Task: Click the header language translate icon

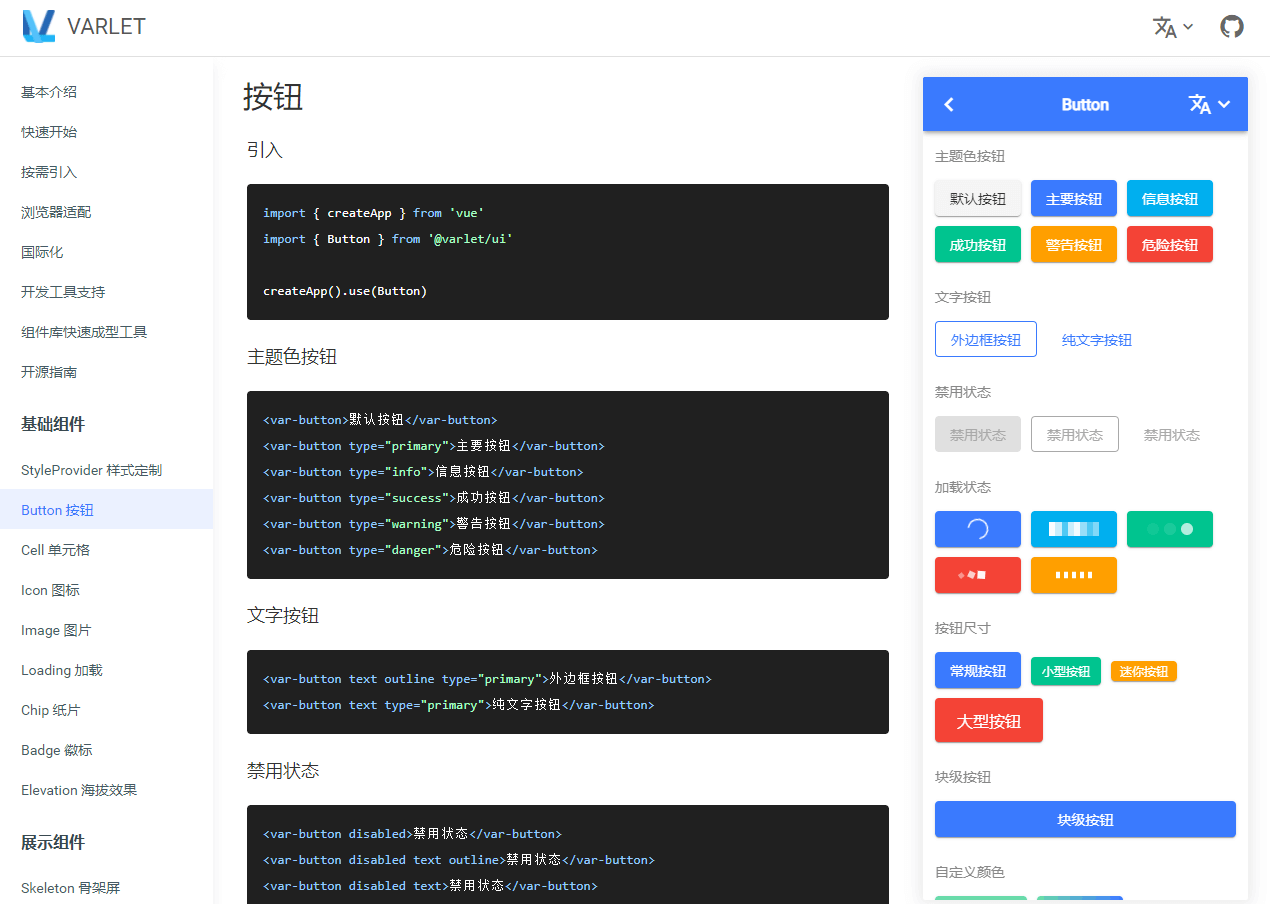Action: coord(1165,27)
